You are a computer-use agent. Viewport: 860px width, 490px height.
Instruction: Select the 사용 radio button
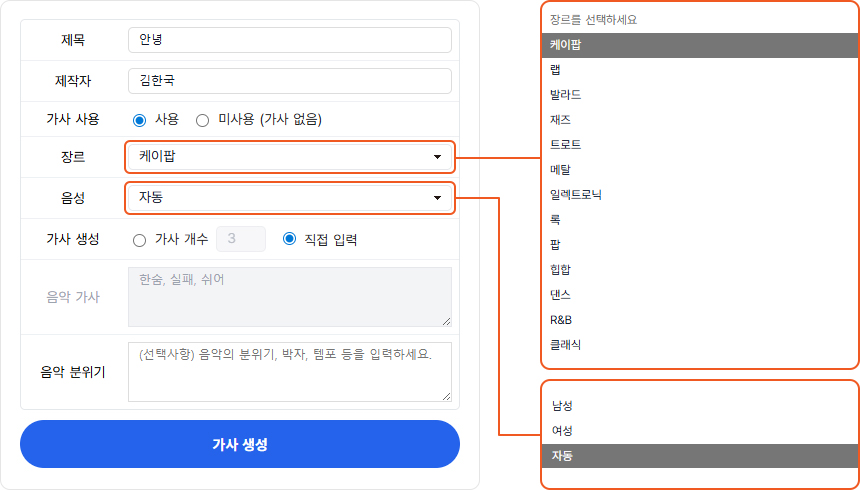click(140, 120)
